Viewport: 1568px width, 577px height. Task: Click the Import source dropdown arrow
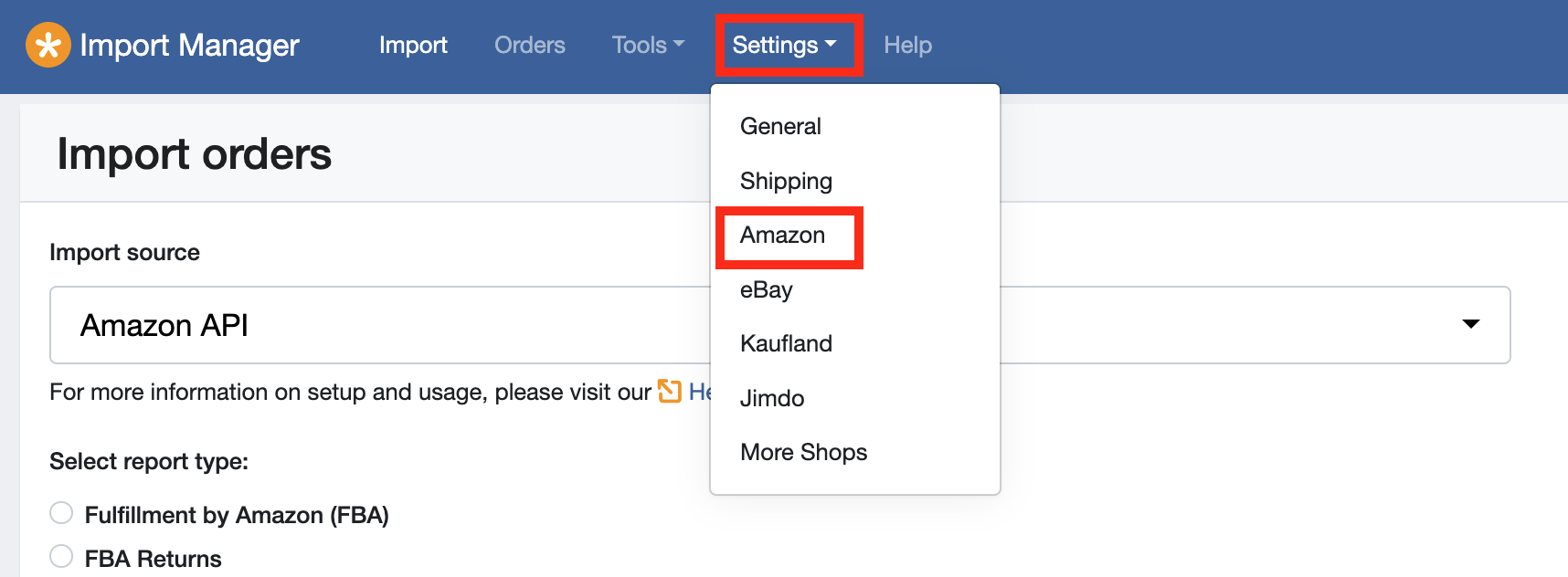(1470, 324)
